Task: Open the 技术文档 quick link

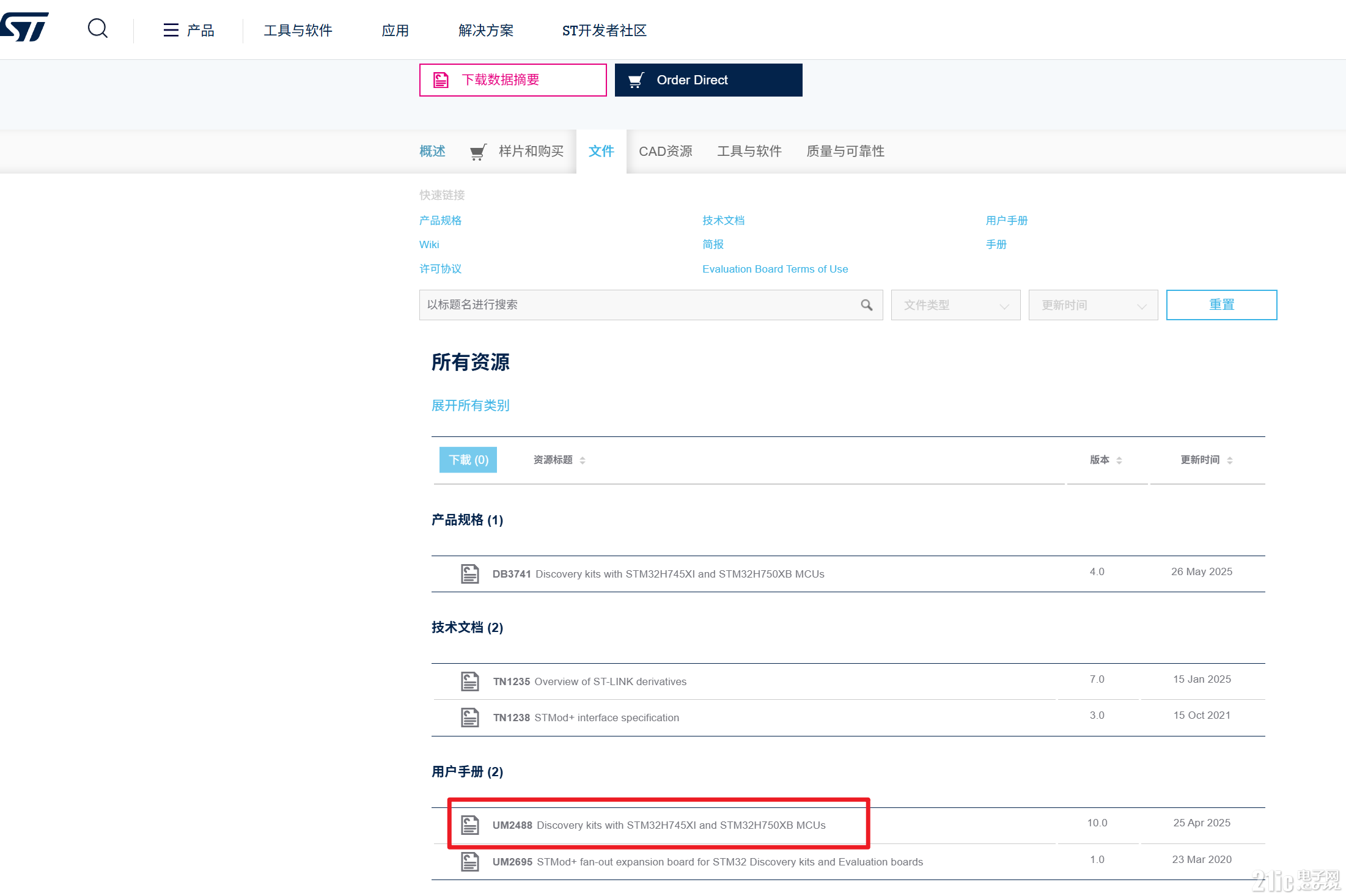Action: tap(724, 221)
